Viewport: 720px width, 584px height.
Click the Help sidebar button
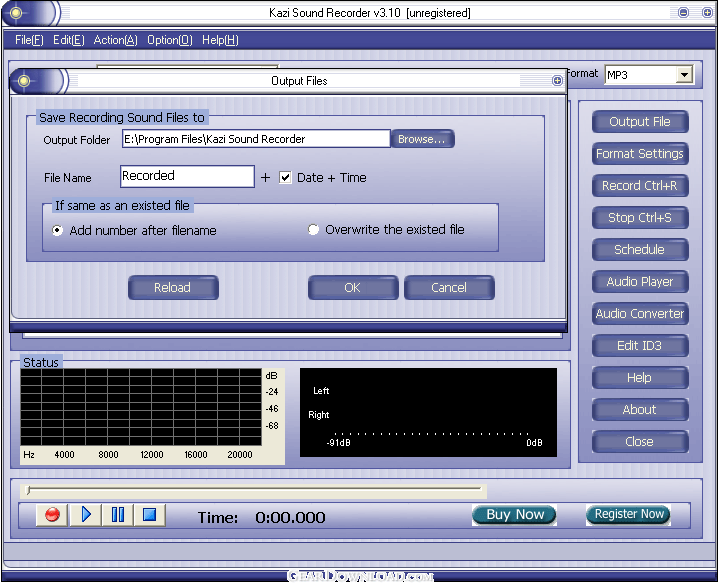[640, 378]
